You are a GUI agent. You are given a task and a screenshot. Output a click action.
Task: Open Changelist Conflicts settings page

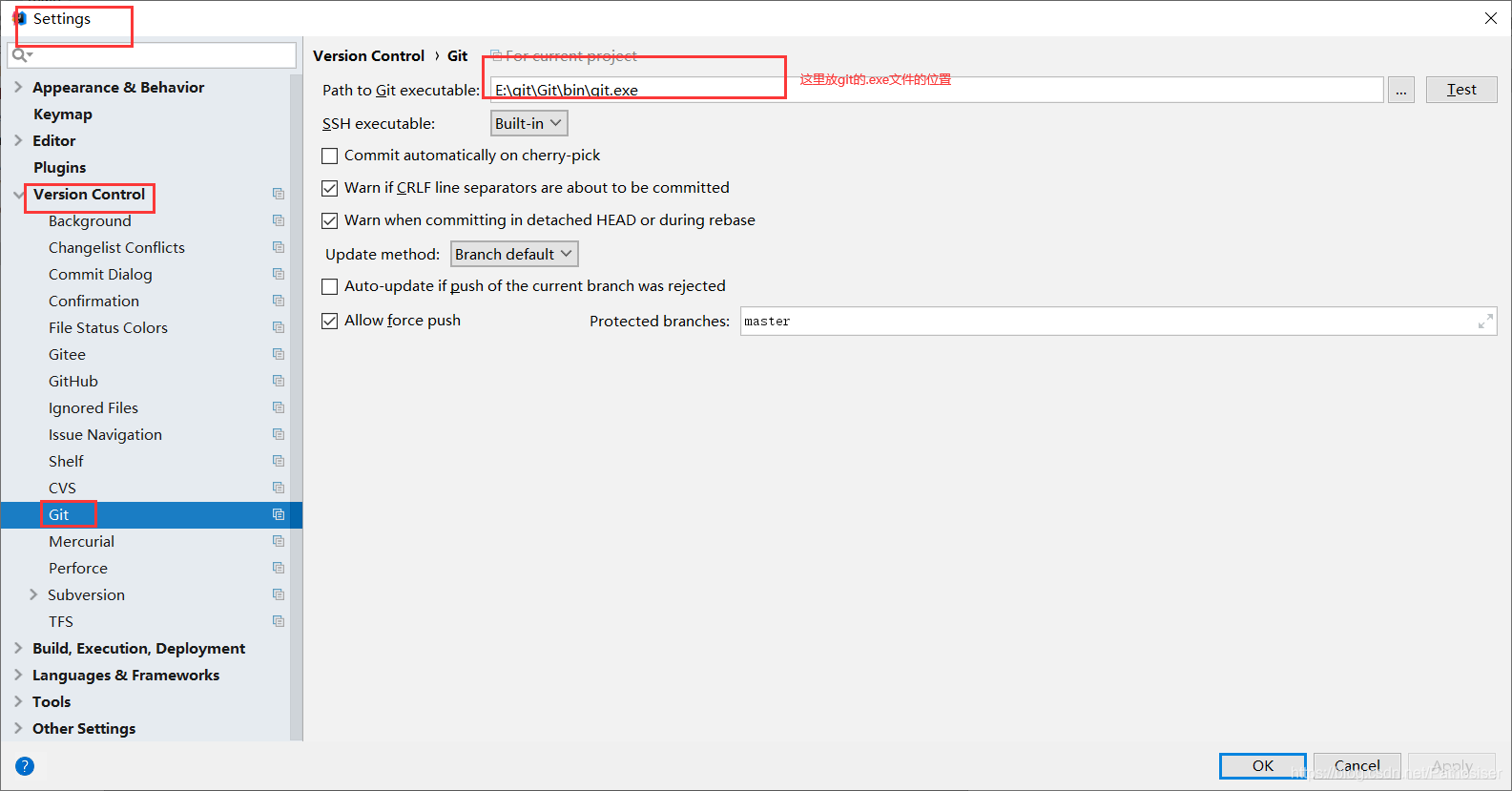tap(116, 247)
